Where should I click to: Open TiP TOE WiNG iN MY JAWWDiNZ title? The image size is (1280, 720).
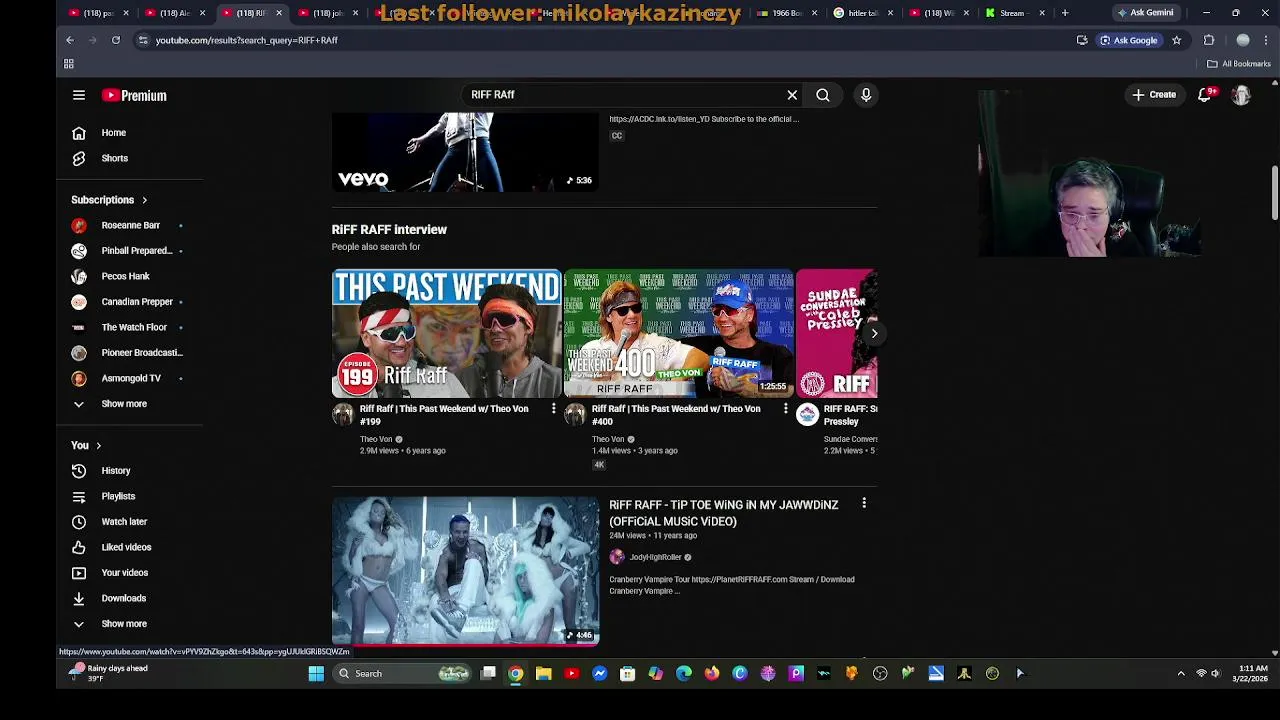click(724, 513)
